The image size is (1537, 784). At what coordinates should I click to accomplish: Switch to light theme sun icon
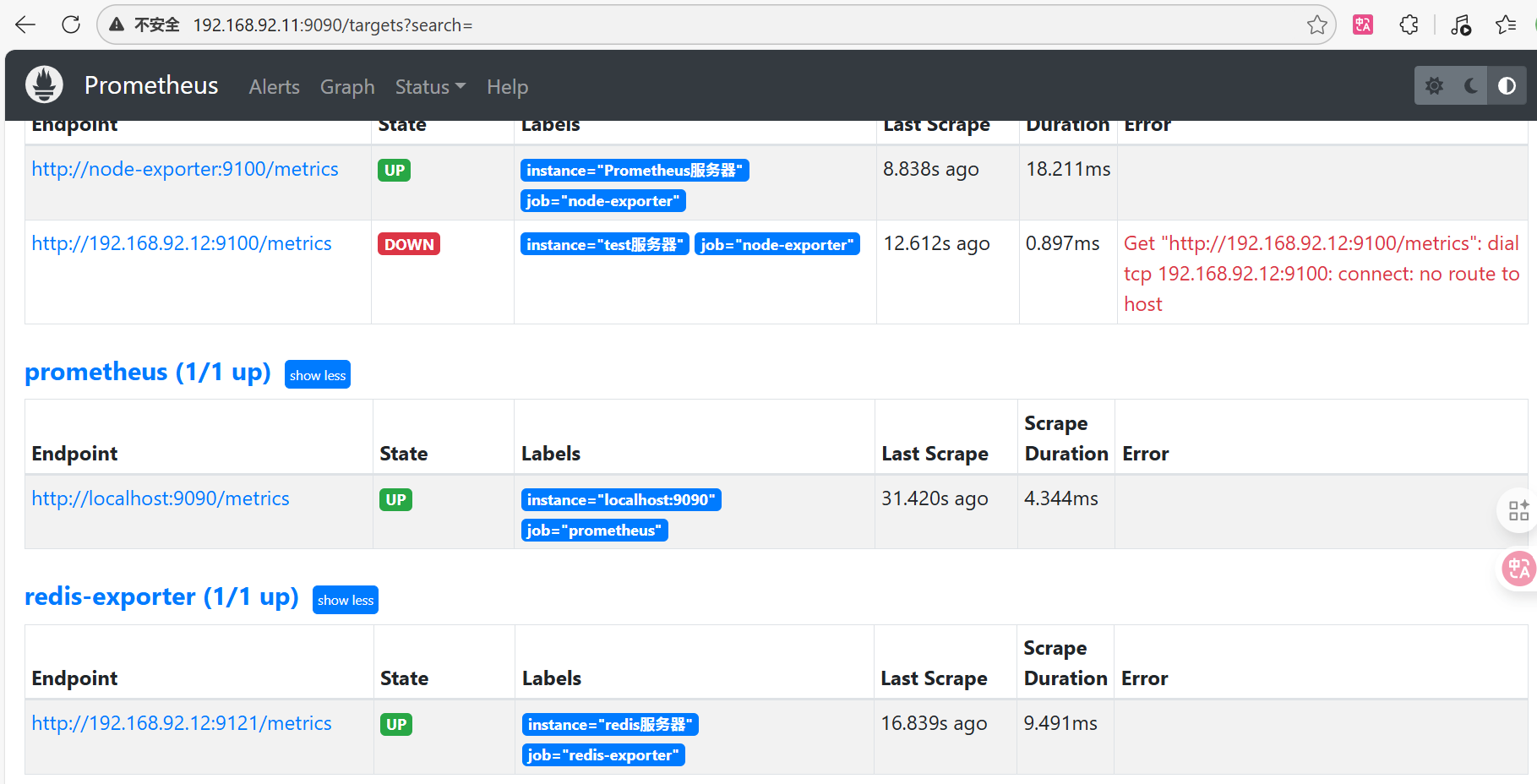[1434, 85]
